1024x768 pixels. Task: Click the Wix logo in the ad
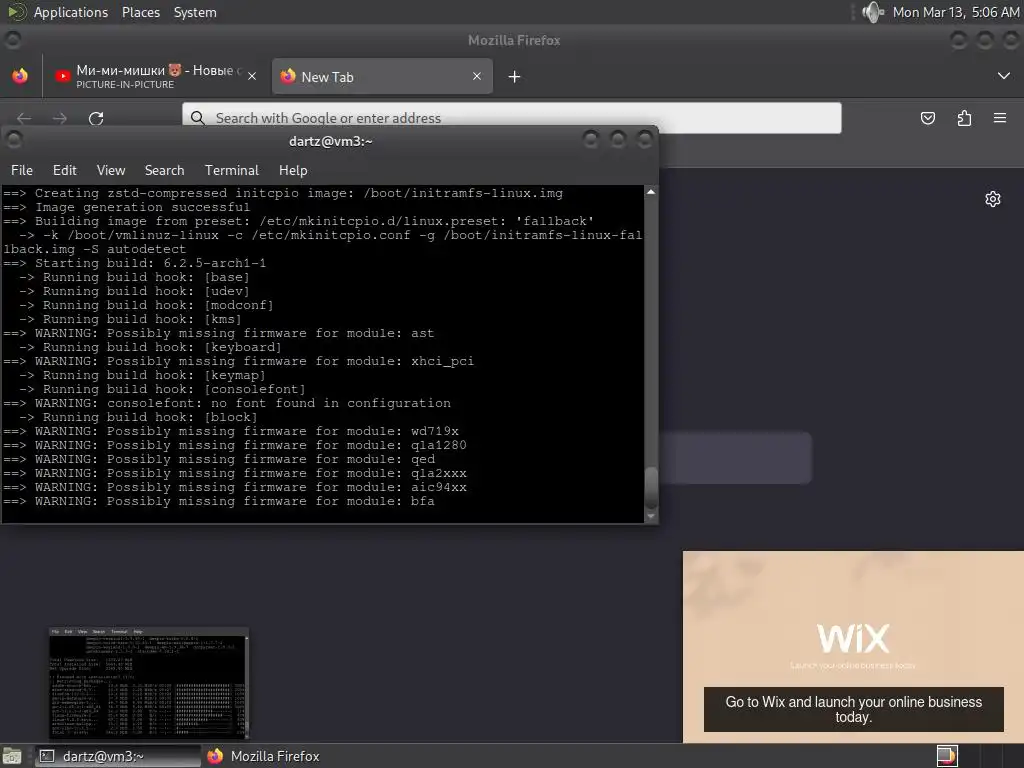(x=853, y=639)
